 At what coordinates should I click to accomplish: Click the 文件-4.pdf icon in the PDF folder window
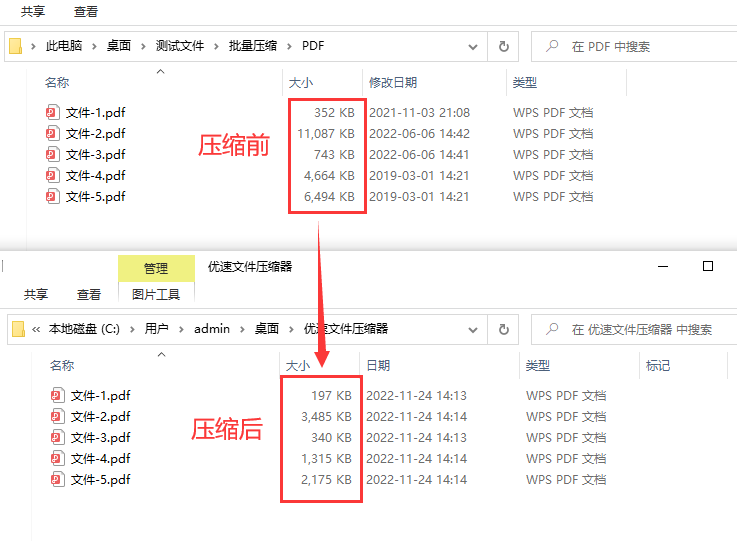point(53,175)
